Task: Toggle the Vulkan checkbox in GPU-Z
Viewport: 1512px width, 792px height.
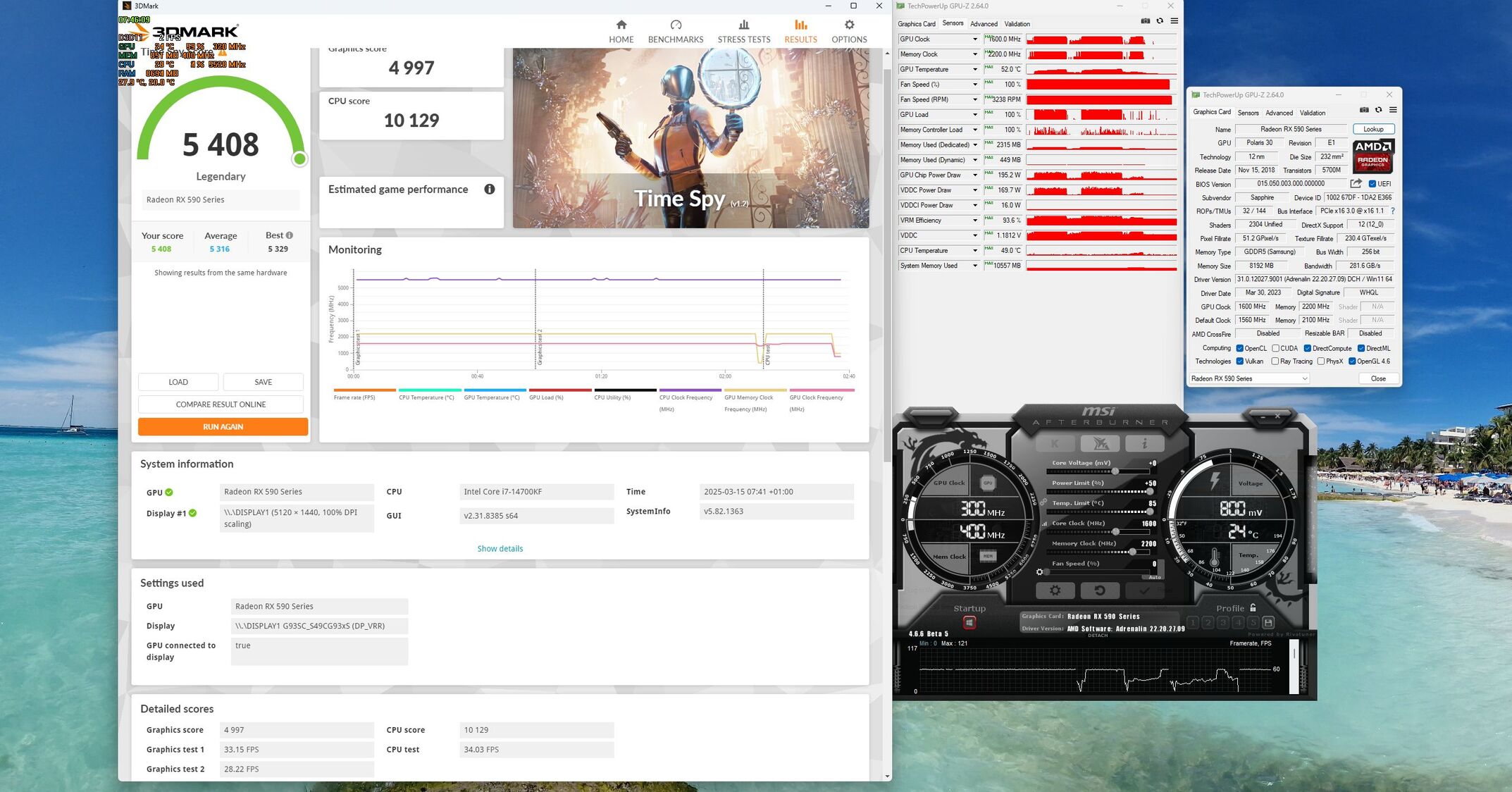Action: [1239, 361]
